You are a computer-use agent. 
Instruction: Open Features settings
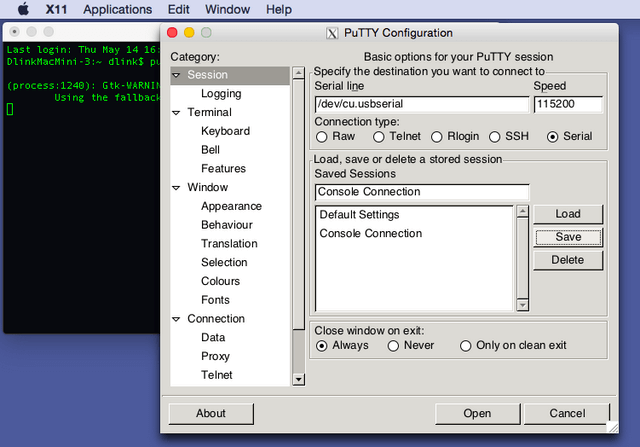coord(223,169)
